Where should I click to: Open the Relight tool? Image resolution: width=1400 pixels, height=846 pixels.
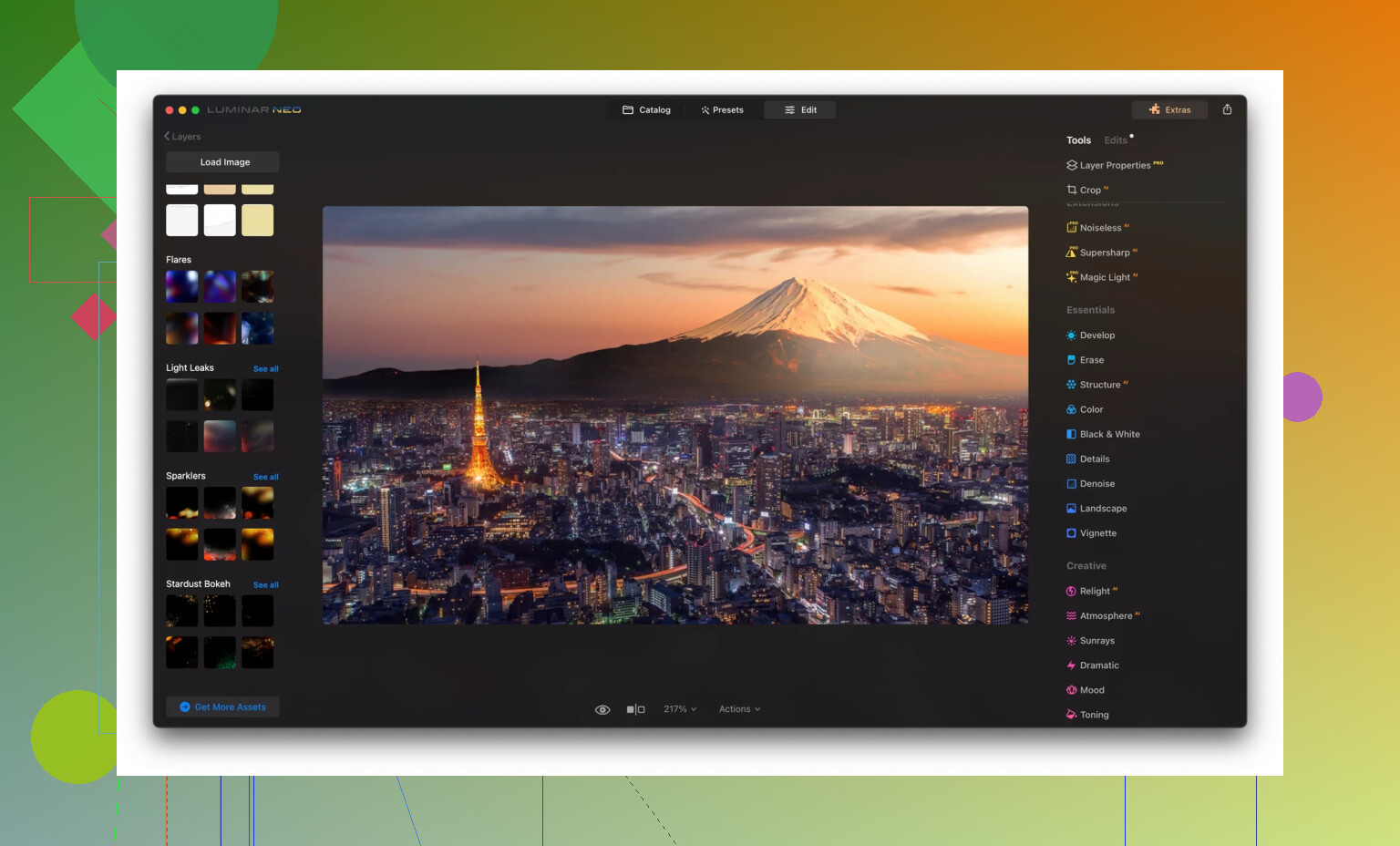coord(1094,592)
